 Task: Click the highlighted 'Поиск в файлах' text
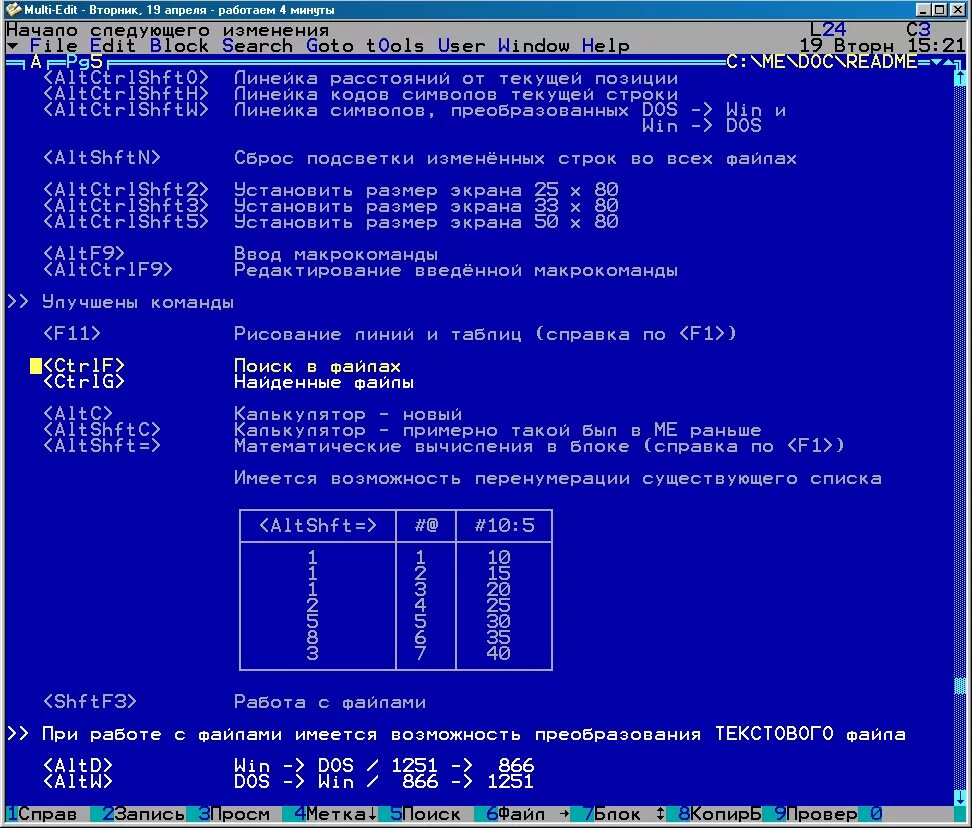317,366
